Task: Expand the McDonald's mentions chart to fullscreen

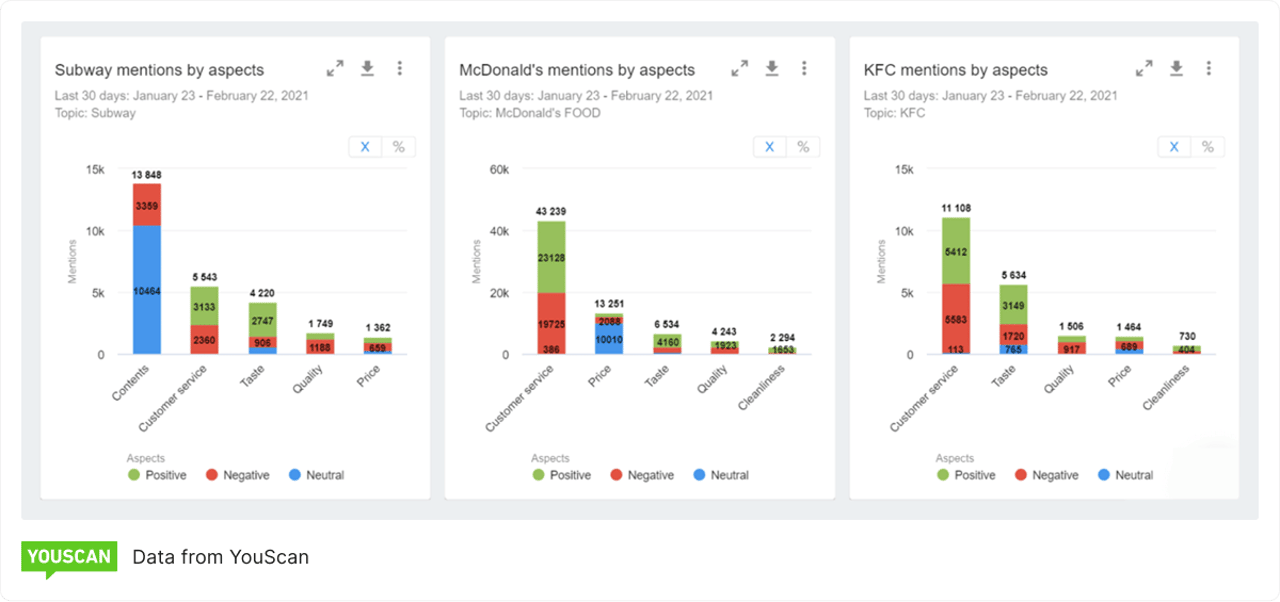Action: (x=740, y=68)
